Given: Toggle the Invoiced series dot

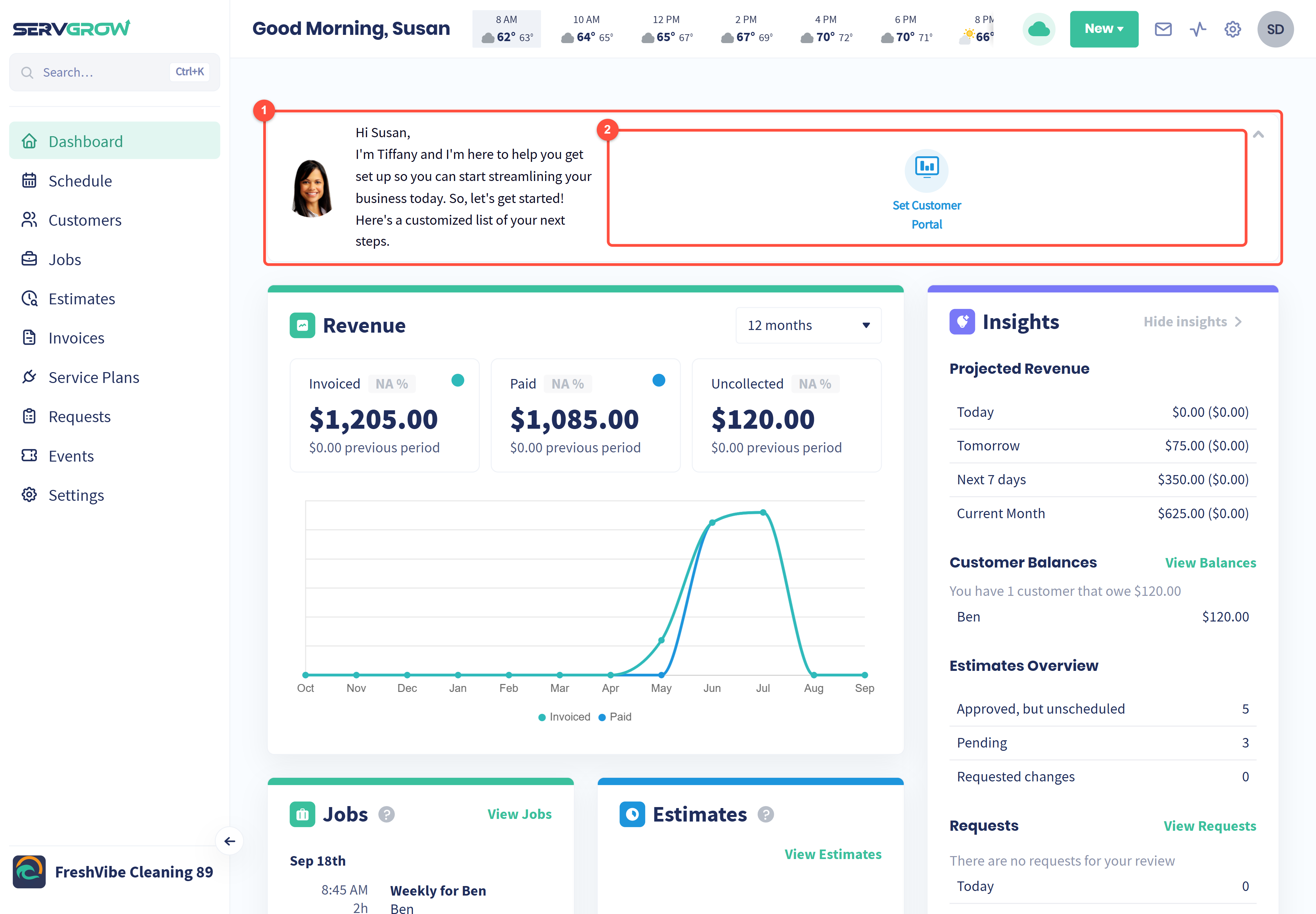Looking at the screenshot, I should point(458,380).
